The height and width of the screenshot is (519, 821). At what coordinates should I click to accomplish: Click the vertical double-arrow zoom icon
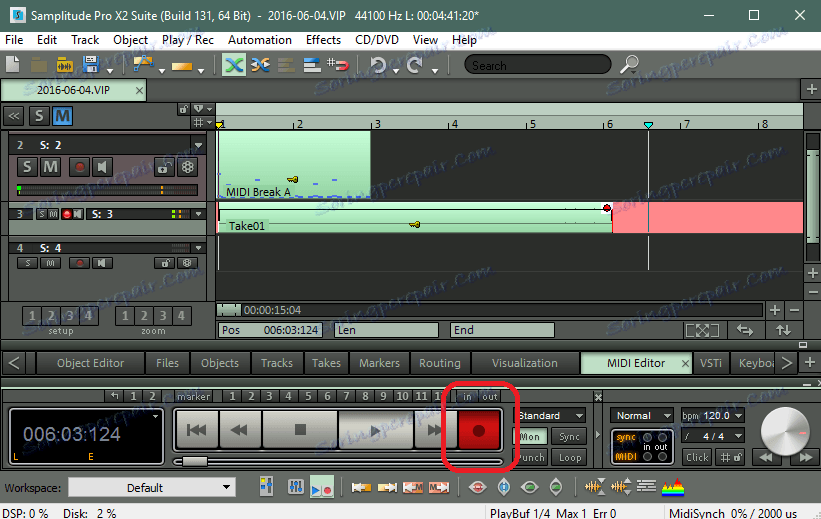point(783,330)
